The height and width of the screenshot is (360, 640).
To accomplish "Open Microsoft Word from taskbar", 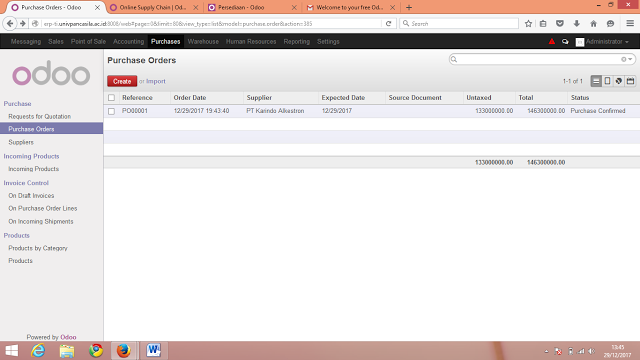I will pyautogui.click(x=153, y=351).
